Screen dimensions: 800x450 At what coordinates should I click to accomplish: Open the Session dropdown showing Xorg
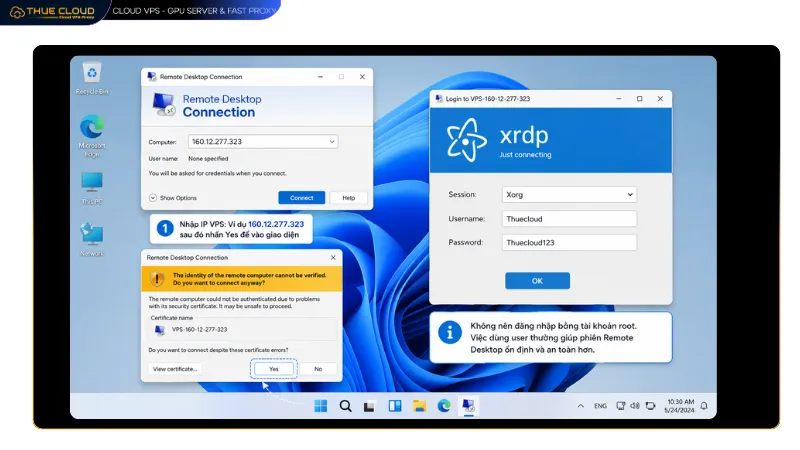coord(569,194)
